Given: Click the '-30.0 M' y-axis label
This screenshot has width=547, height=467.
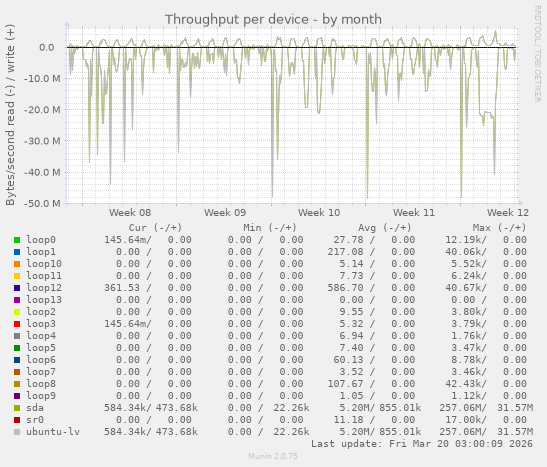Looking at the screenshot, I should [42, 141].
